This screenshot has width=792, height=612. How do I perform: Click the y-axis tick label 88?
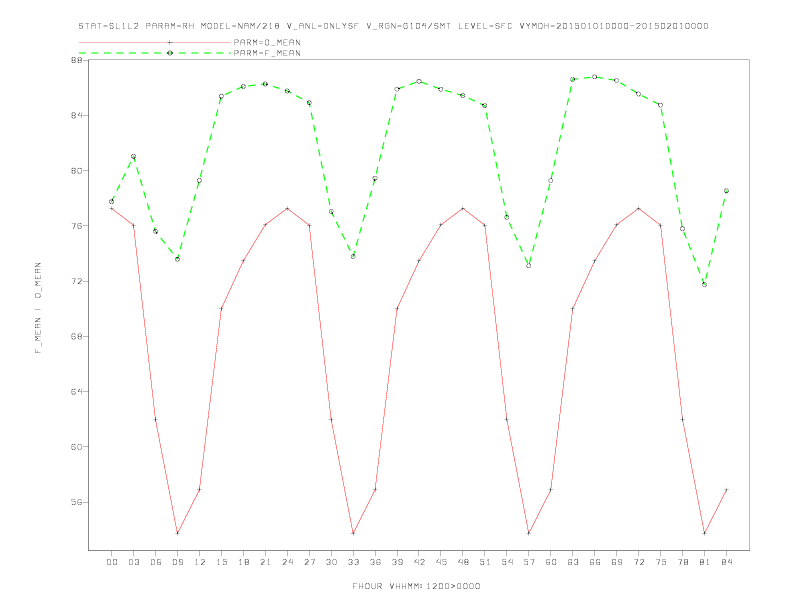(x=77, y=60)
